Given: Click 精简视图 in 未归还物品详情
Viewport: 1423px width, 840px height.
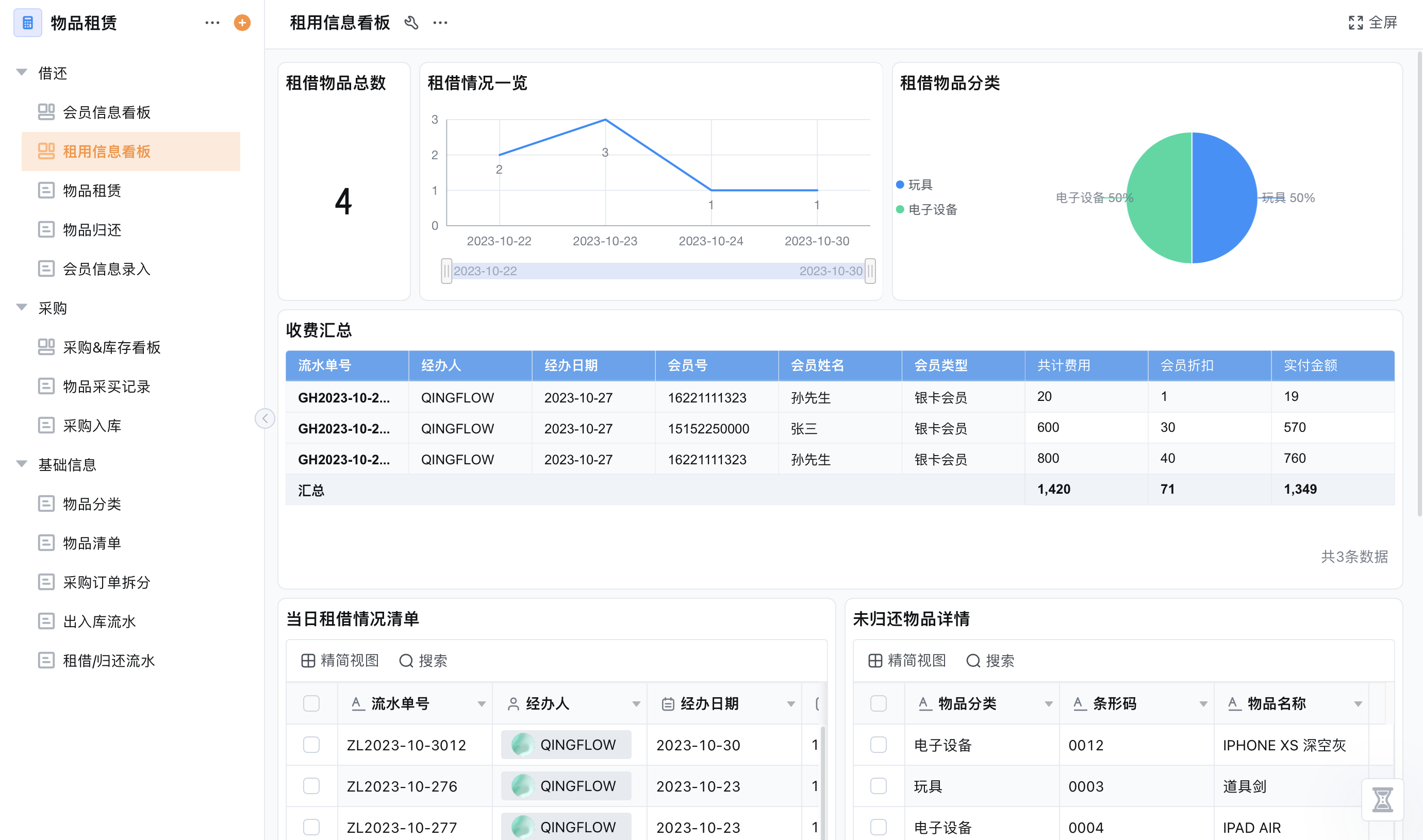Looking at the screenshot, I should point(906,661).
